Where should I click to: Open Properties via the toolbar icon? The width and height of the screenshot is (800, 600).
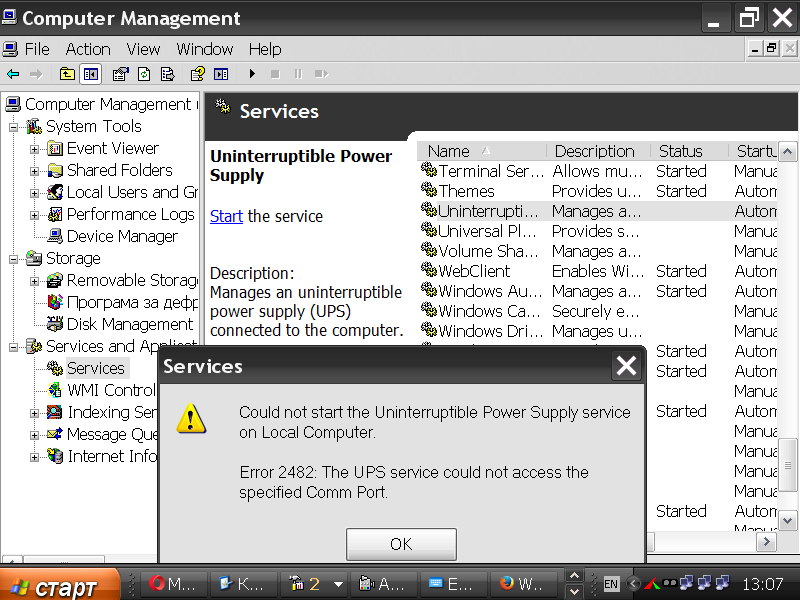(120, 74)
